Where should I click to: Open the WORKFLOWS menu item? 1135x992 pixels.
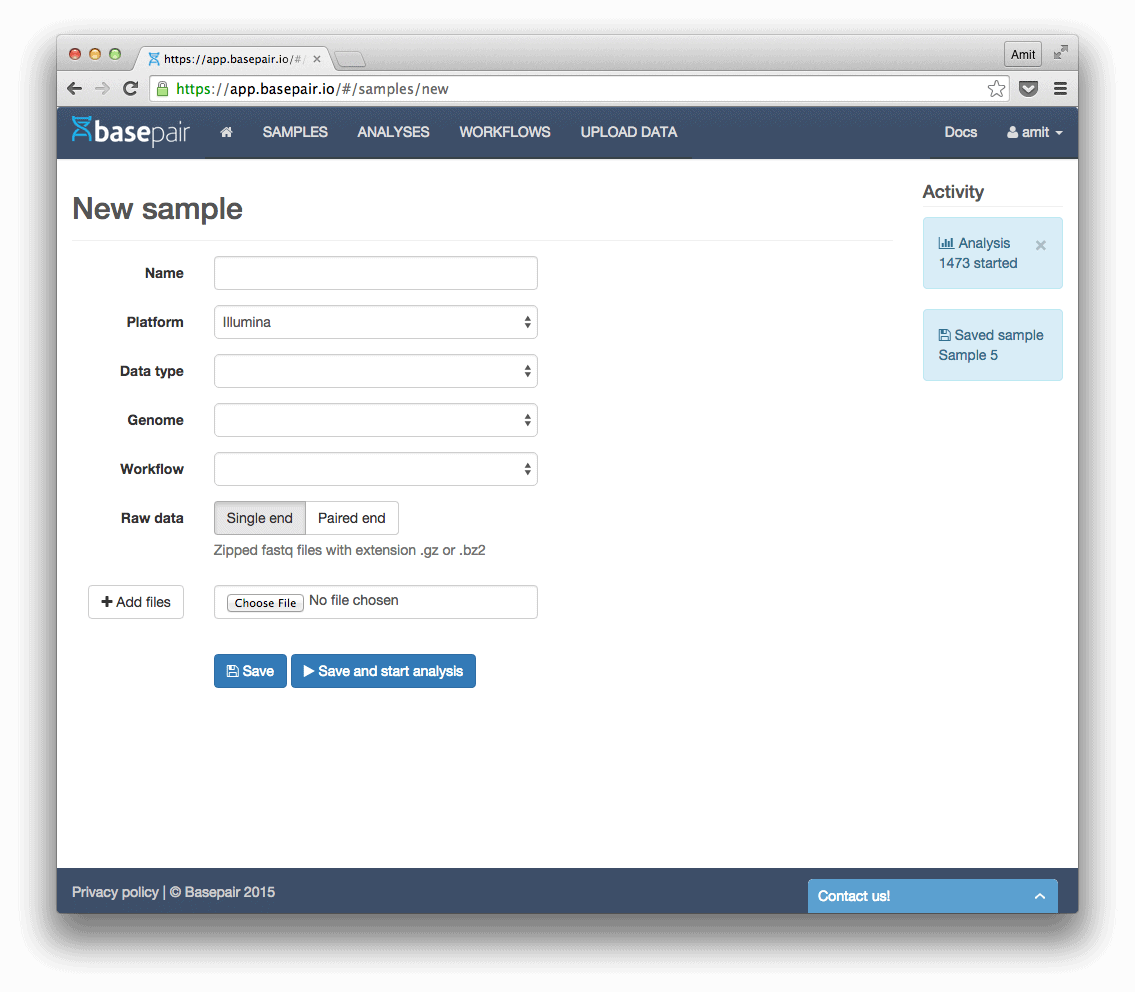point(504,131)
